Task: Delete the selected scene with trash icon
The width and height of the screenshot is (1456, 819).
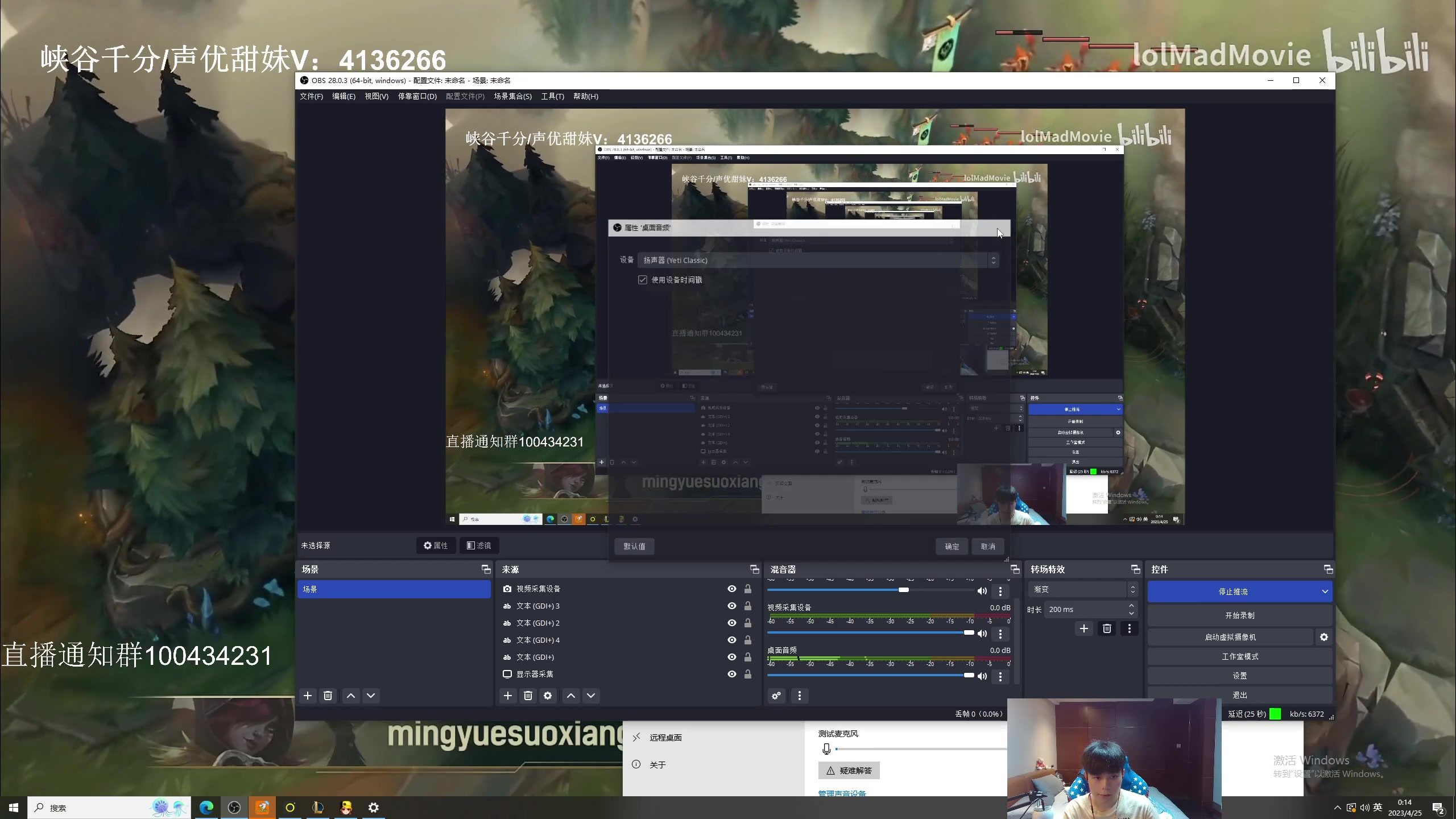Action: pos(328,696)
